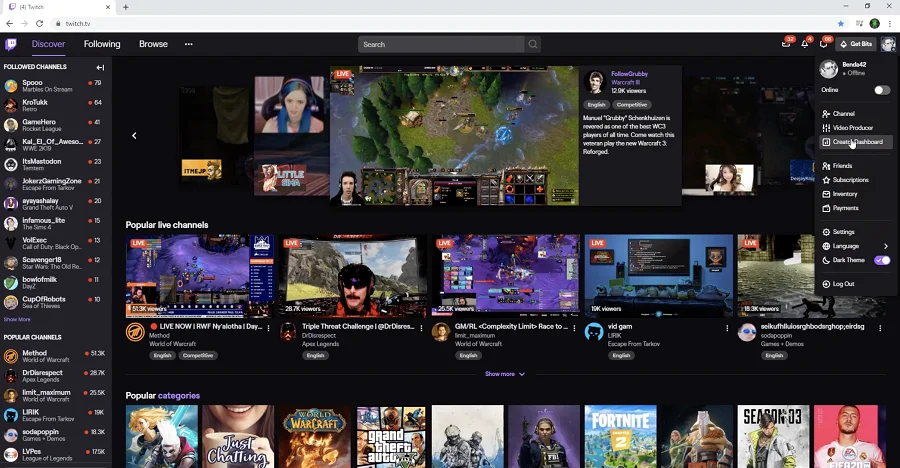Switch to the Following tab

pos(102,44)
